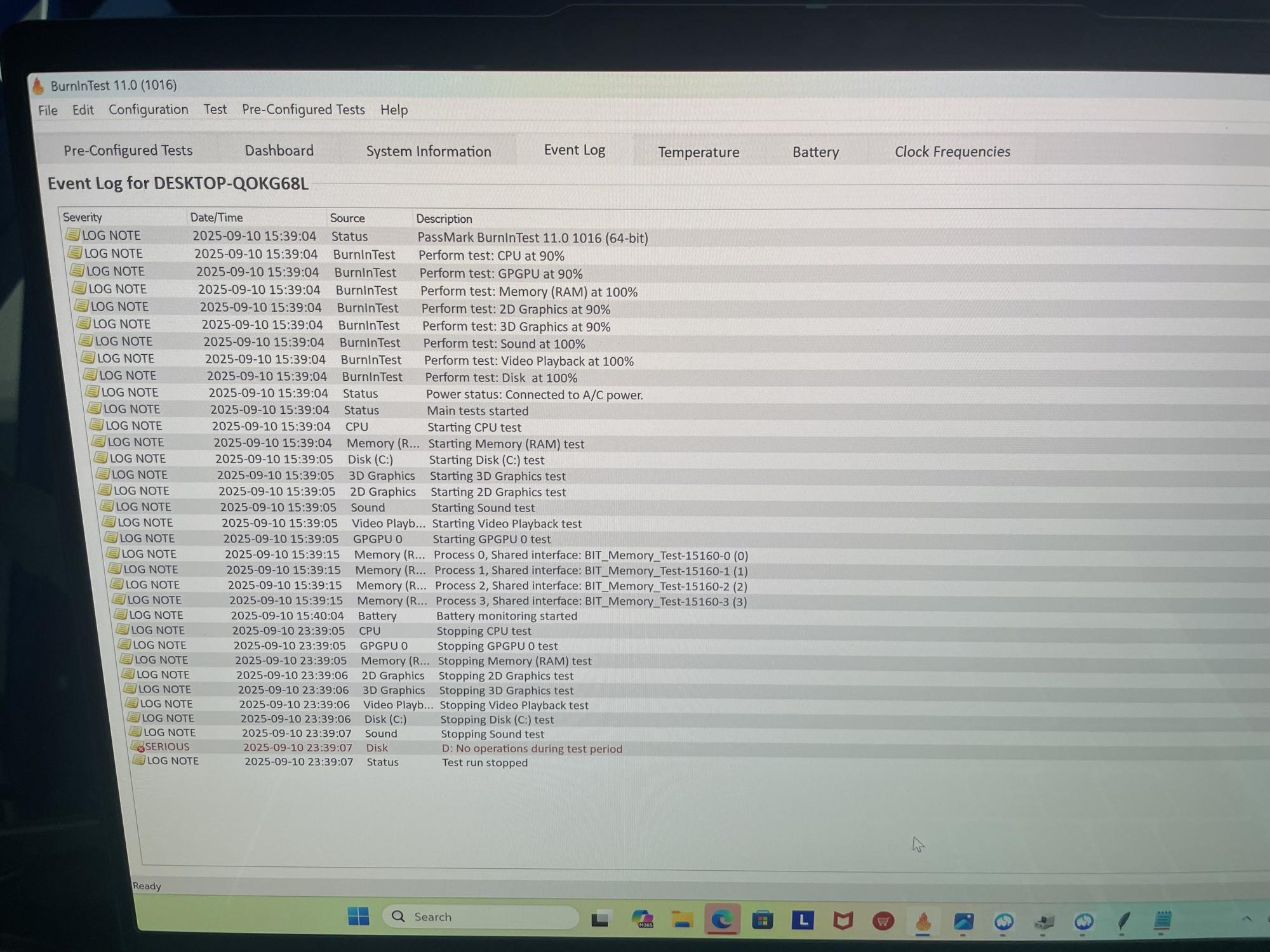
Task: Sort the log by Description column header
Action: [444, 219]
